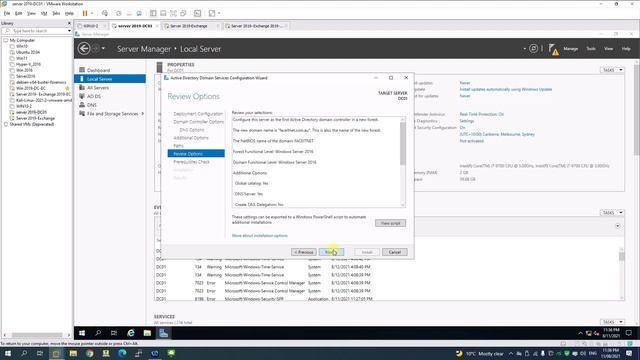
Task: Click scroll-down arrow in review selections box
Action: point(403,205)
